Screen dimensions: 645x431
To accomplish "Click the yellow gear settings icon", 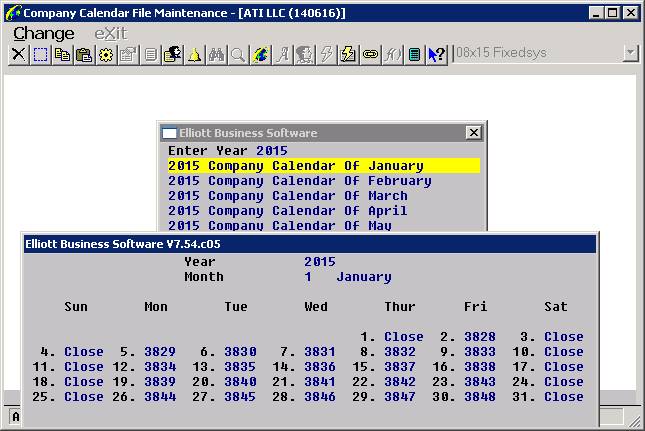I will (106, 54).
